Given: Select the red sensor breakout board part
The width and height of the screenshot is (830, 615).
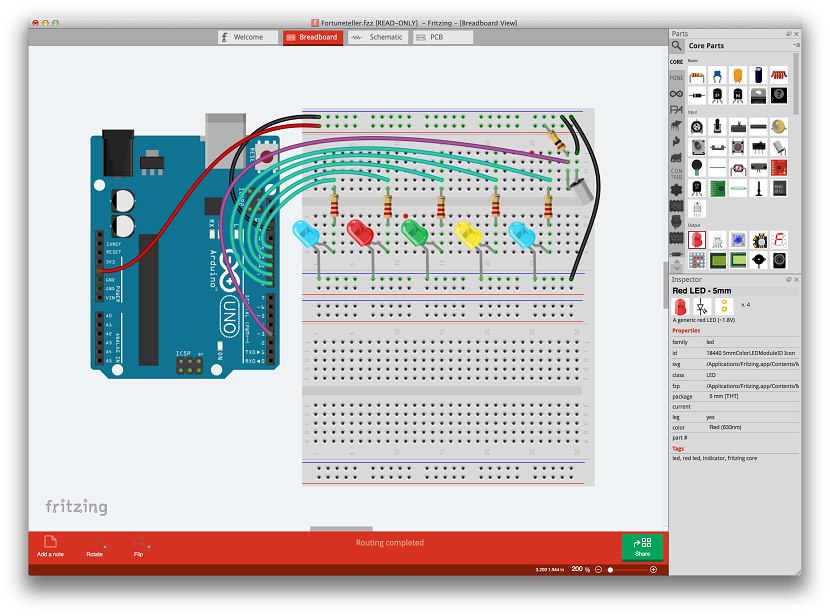Looking at the screenshot, I should (779, 168).
